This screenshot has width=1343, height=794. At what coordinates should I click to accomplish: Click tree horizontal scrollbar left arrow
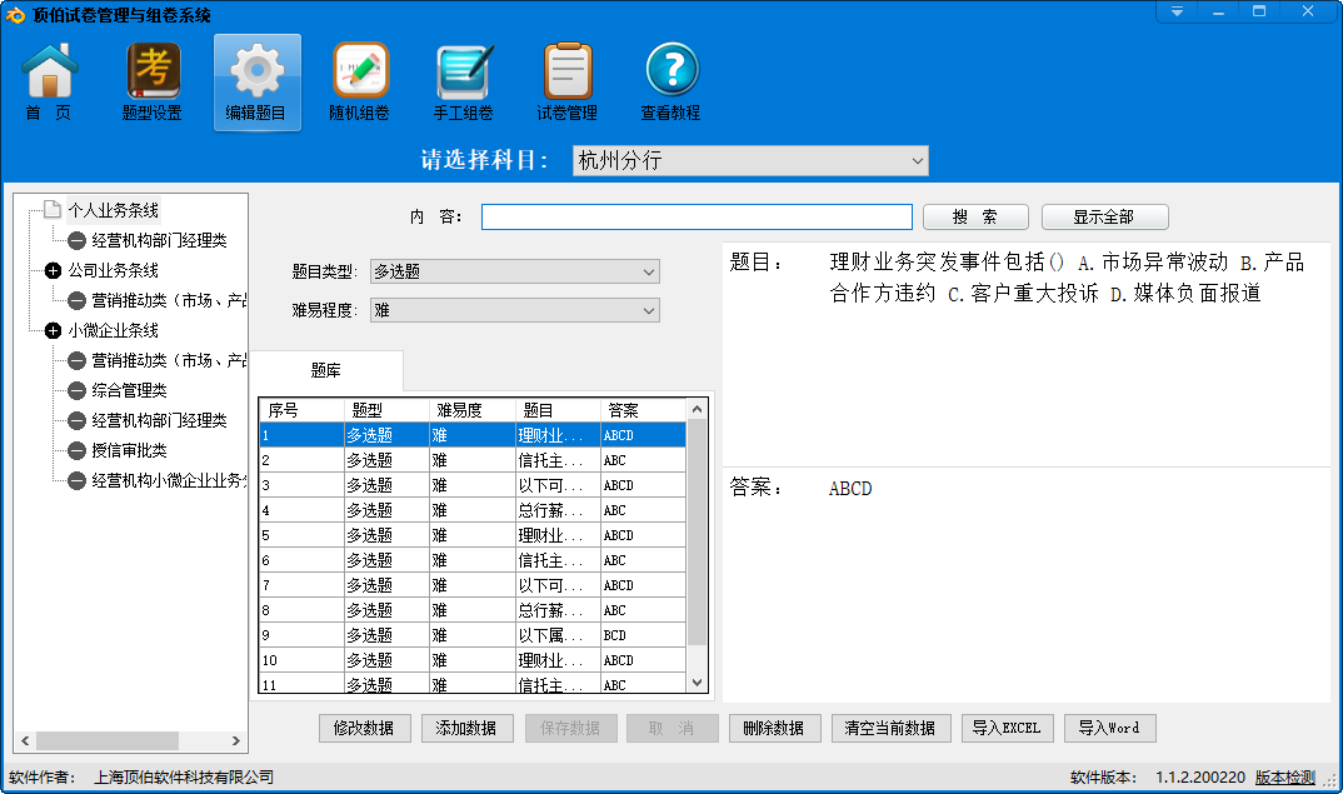pyautogui.click(x=25, y=741)
